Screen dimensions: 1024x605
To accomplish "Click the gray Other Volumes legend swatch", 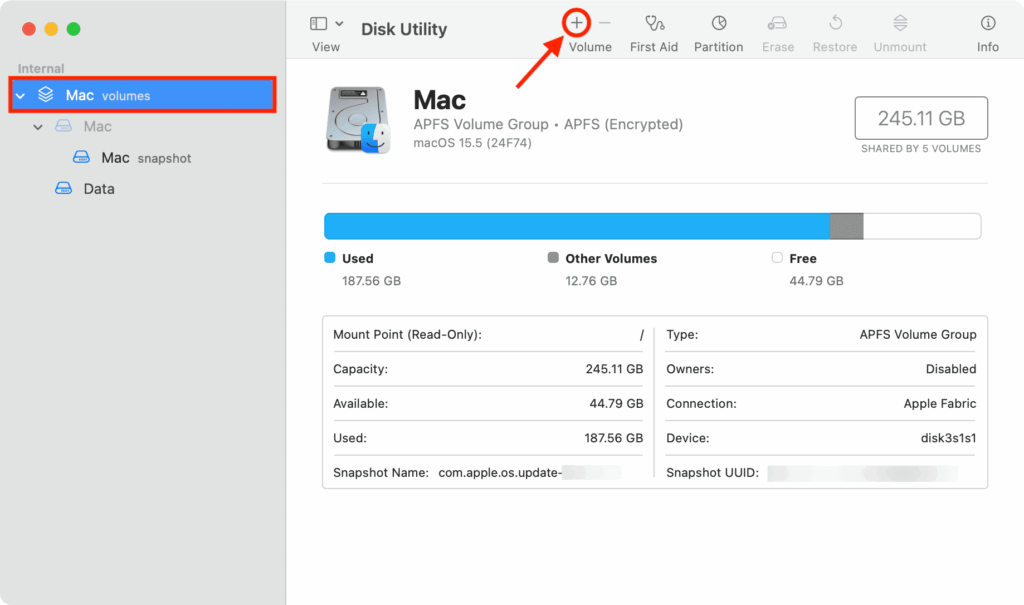I will [553, 257].
